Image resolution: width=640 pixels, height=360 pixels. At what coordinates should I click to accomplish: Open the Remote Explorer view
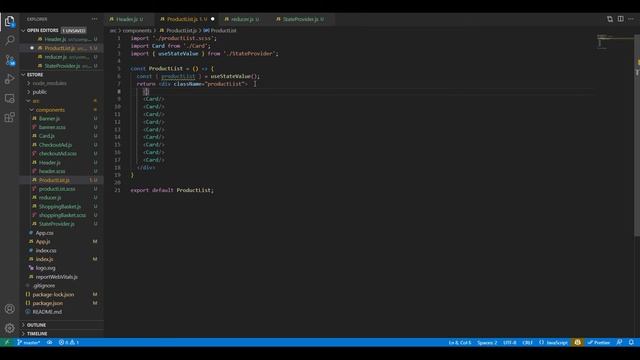(x=9, y=98)
